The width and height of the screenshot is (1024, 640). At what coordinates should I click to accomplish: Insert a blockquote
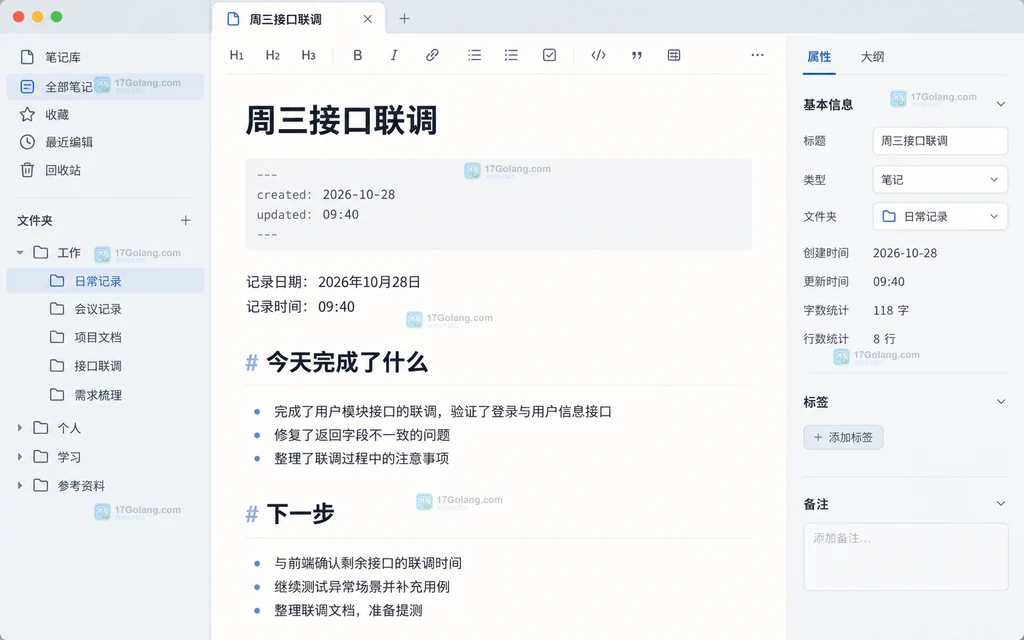coord(637,56)
